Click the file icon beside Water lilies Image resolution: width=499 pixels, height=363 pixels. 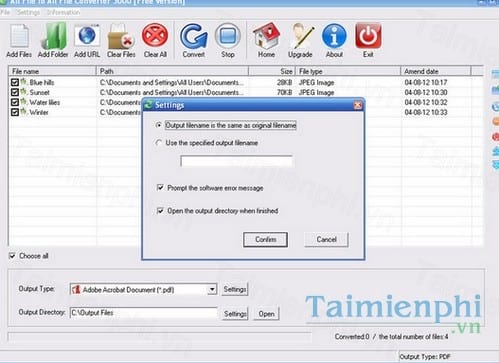(x=24, y=102)
